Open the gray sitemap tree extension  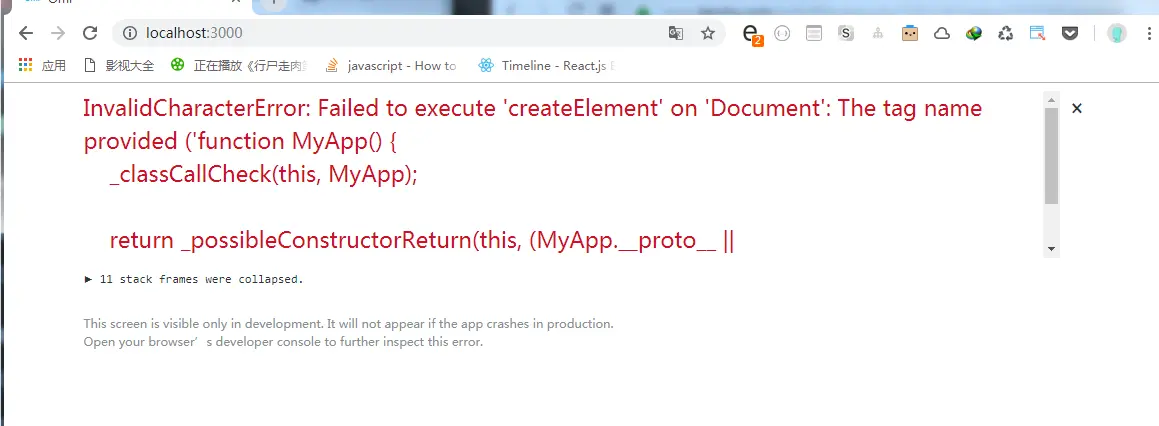coord(878,33)
